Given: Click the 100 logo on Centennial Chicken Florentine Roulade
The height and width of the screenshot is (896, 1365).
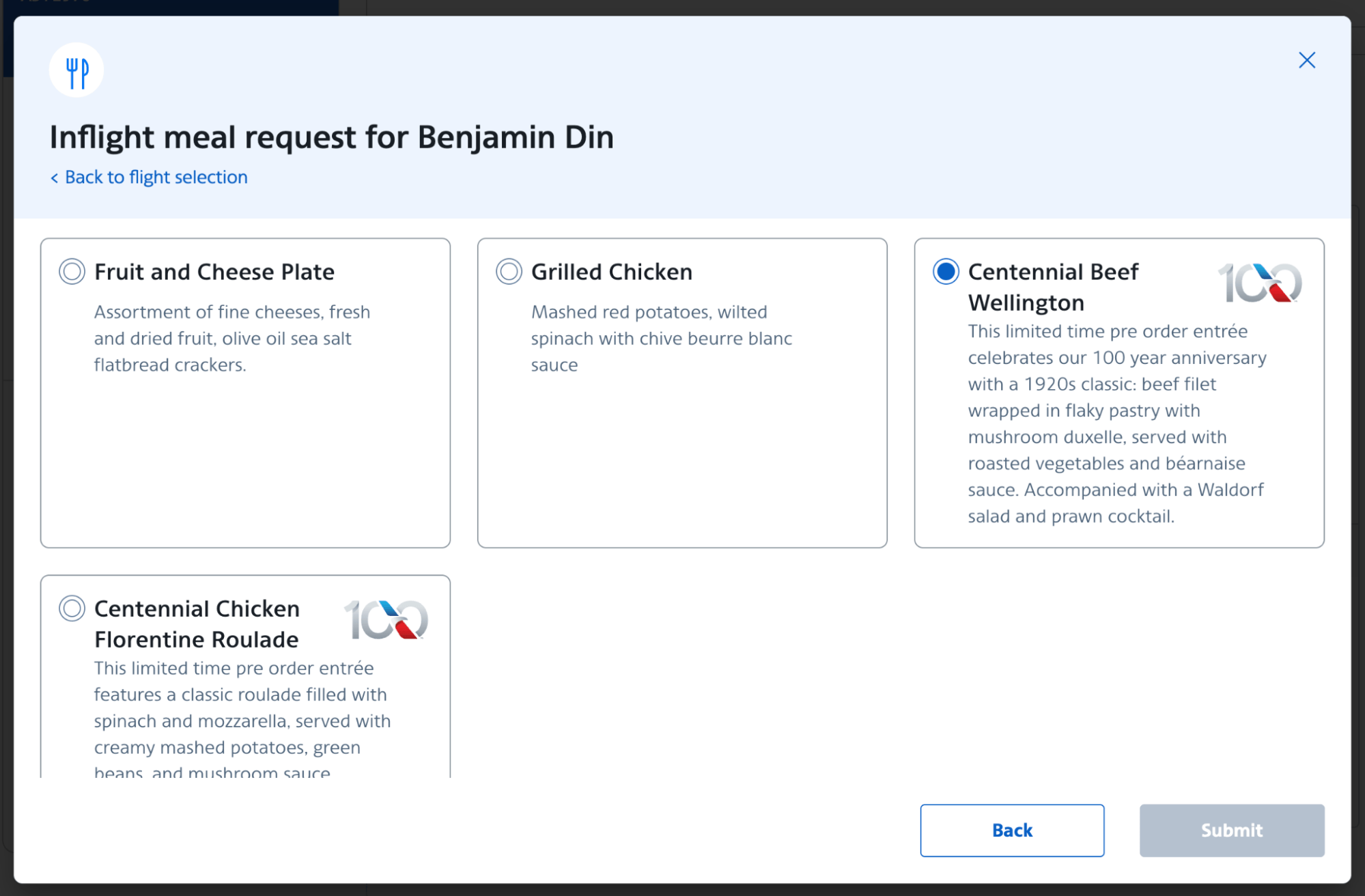Looking at the screenshot, I should click(386, 619).
